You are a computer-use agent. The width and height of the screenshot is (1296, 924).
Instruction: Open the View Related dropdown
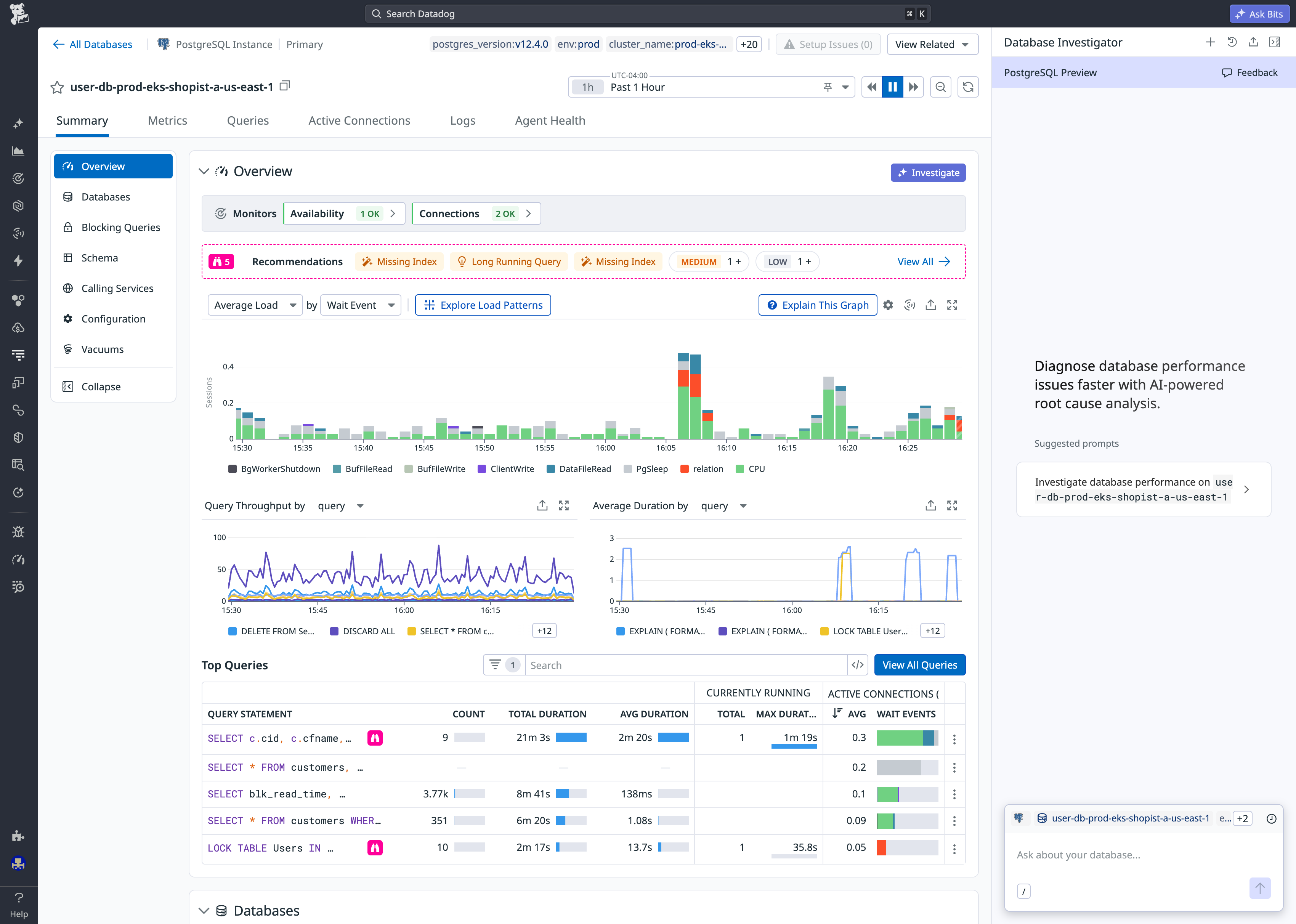[932, 44]
